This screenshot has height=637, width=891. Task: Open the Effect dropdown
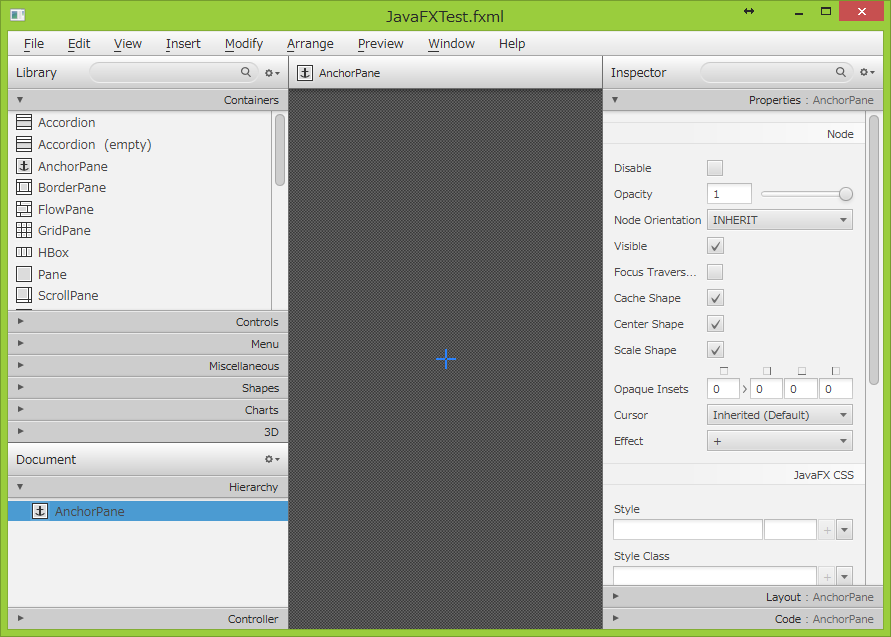(x=780, y=441)
